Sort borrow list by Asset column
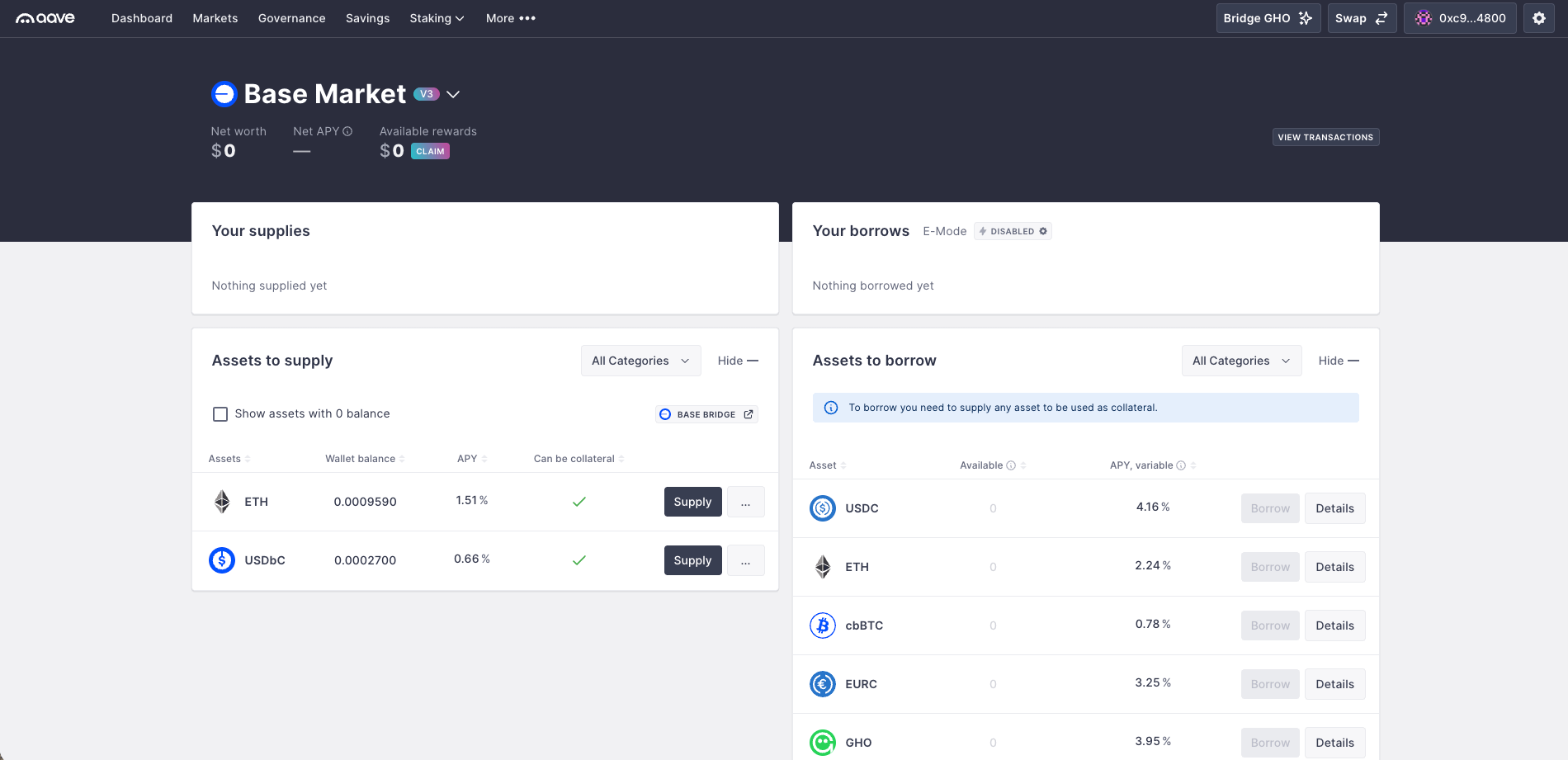1568x760 pixels. [x=827, y=465]
